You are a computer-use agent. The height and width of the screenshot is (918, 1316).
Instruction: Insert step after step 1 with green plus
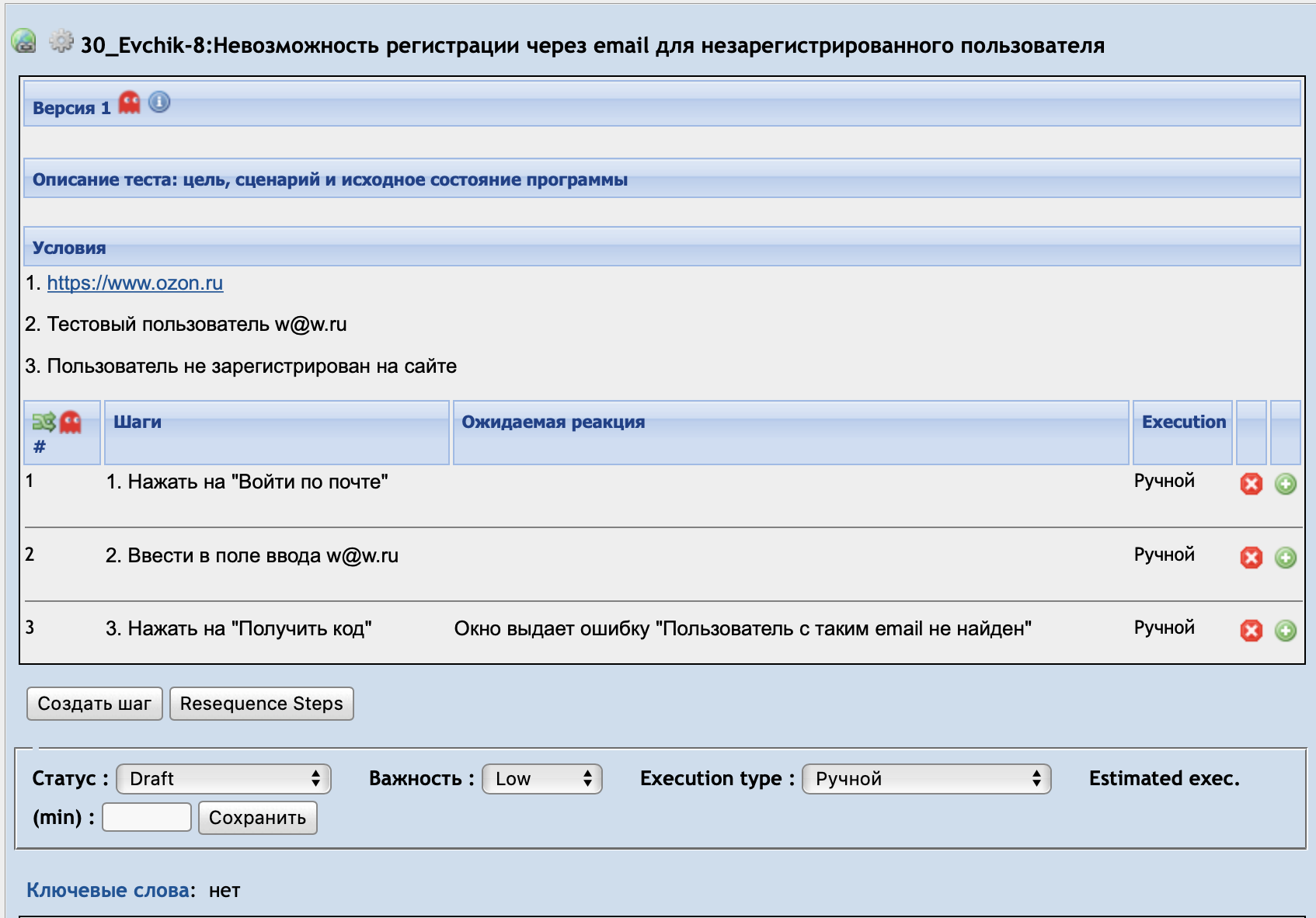point(1286,484)
